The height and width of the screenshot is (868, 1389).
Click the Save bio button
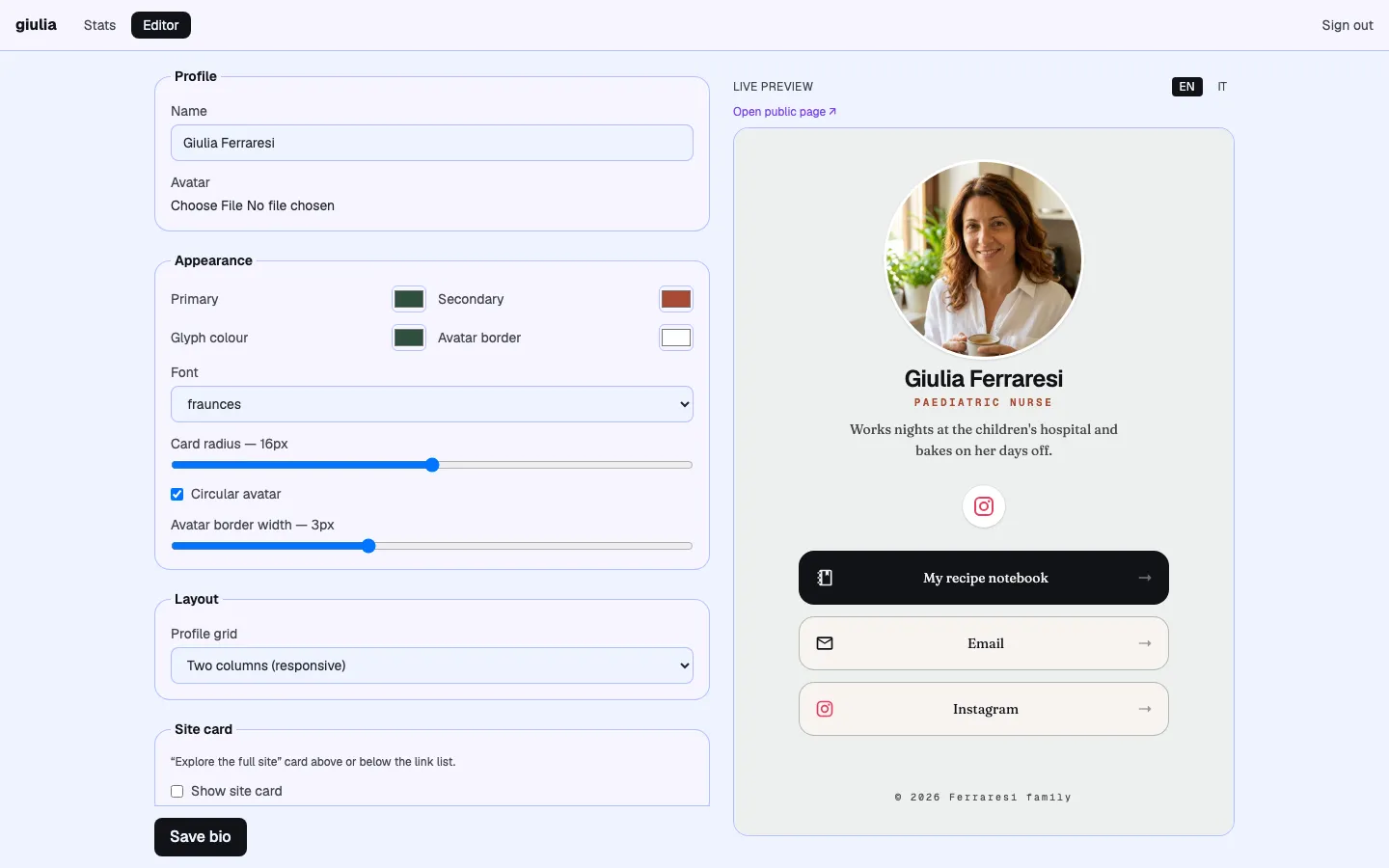click(201, 837)
